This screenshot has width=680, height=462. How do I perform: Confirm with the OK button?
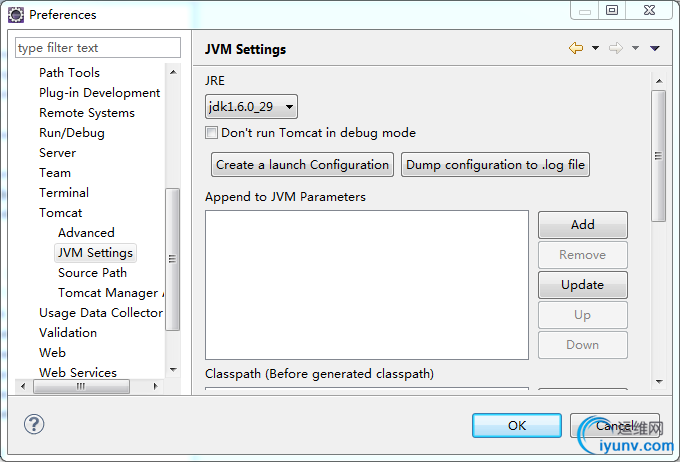[517, 426]
